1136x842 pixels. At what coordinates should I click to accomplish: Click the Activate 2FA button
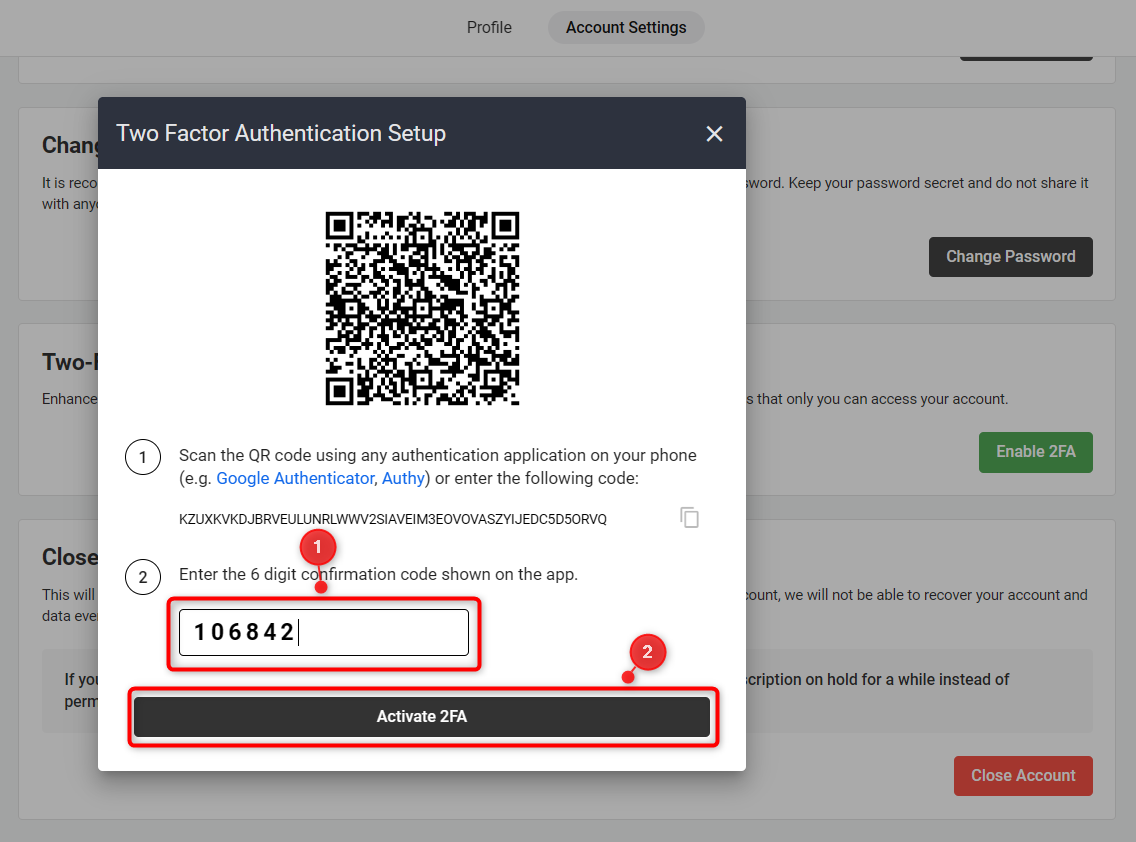(x=422, y=717)
